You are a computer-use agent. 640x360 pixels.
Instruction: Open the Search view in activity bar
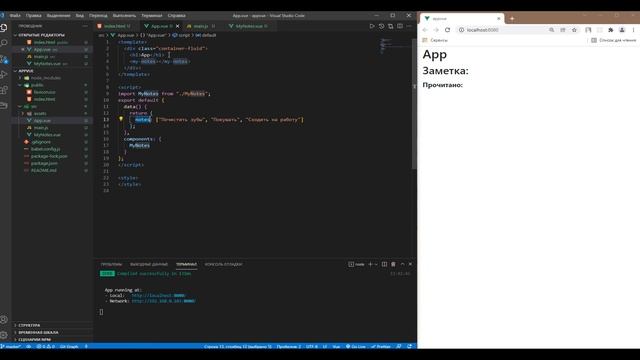4,43
